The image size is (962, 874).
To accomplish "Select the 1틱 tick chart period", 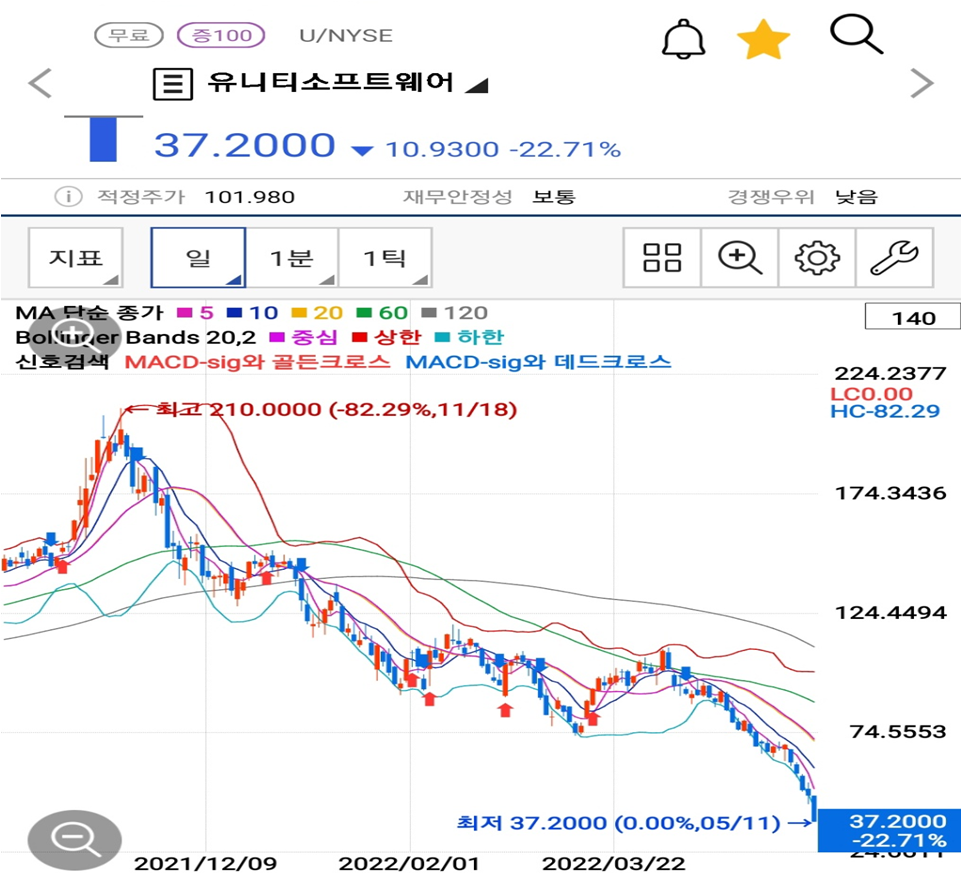I will tap(385, 258).
